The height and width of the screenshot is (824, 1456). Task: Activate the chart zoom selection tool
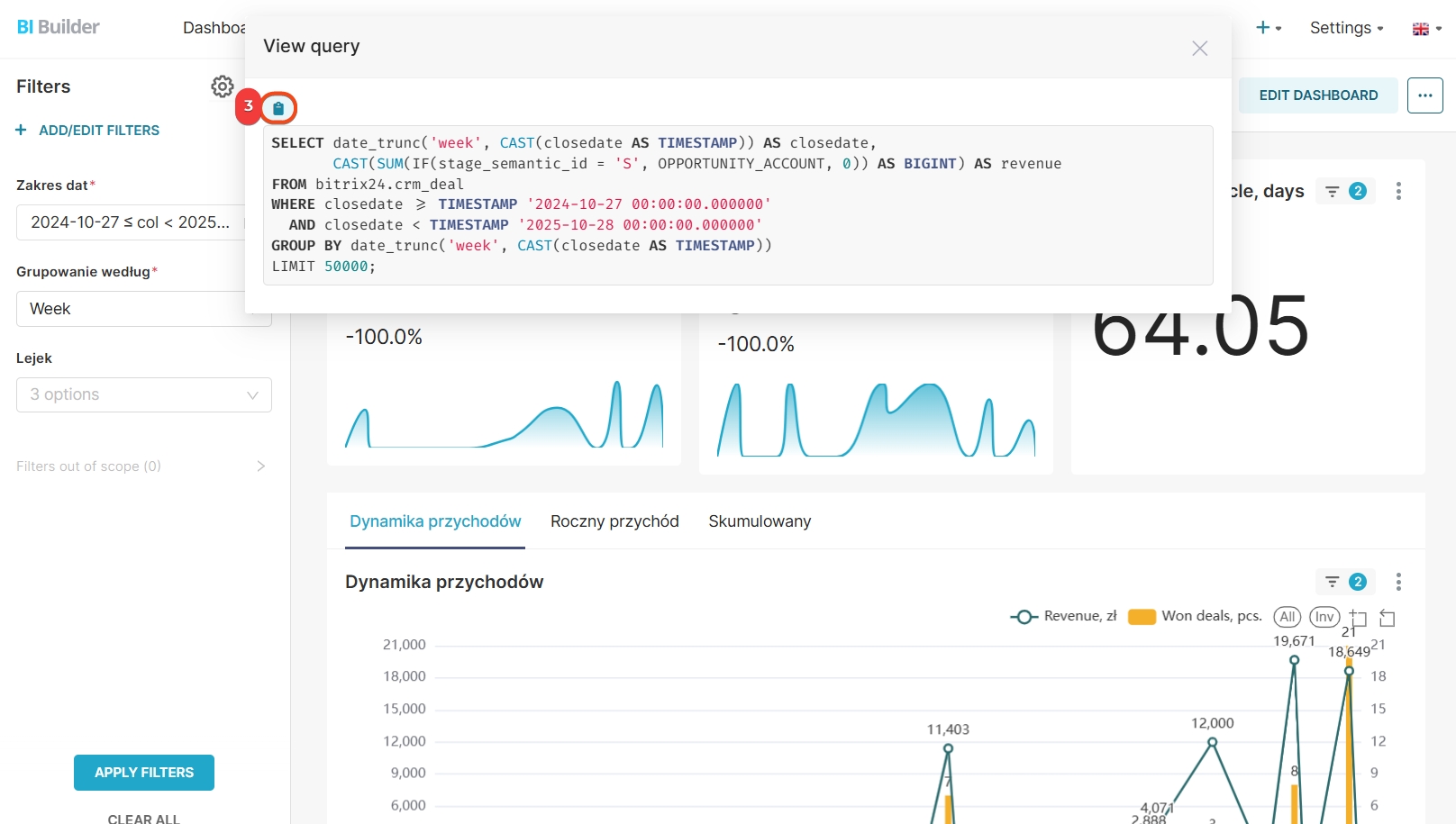click(x=1359, y=618)
